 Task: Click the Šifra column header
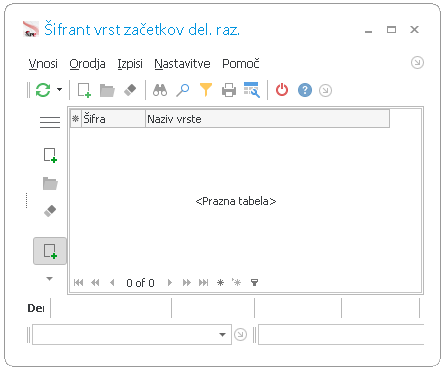pos(114,119)
